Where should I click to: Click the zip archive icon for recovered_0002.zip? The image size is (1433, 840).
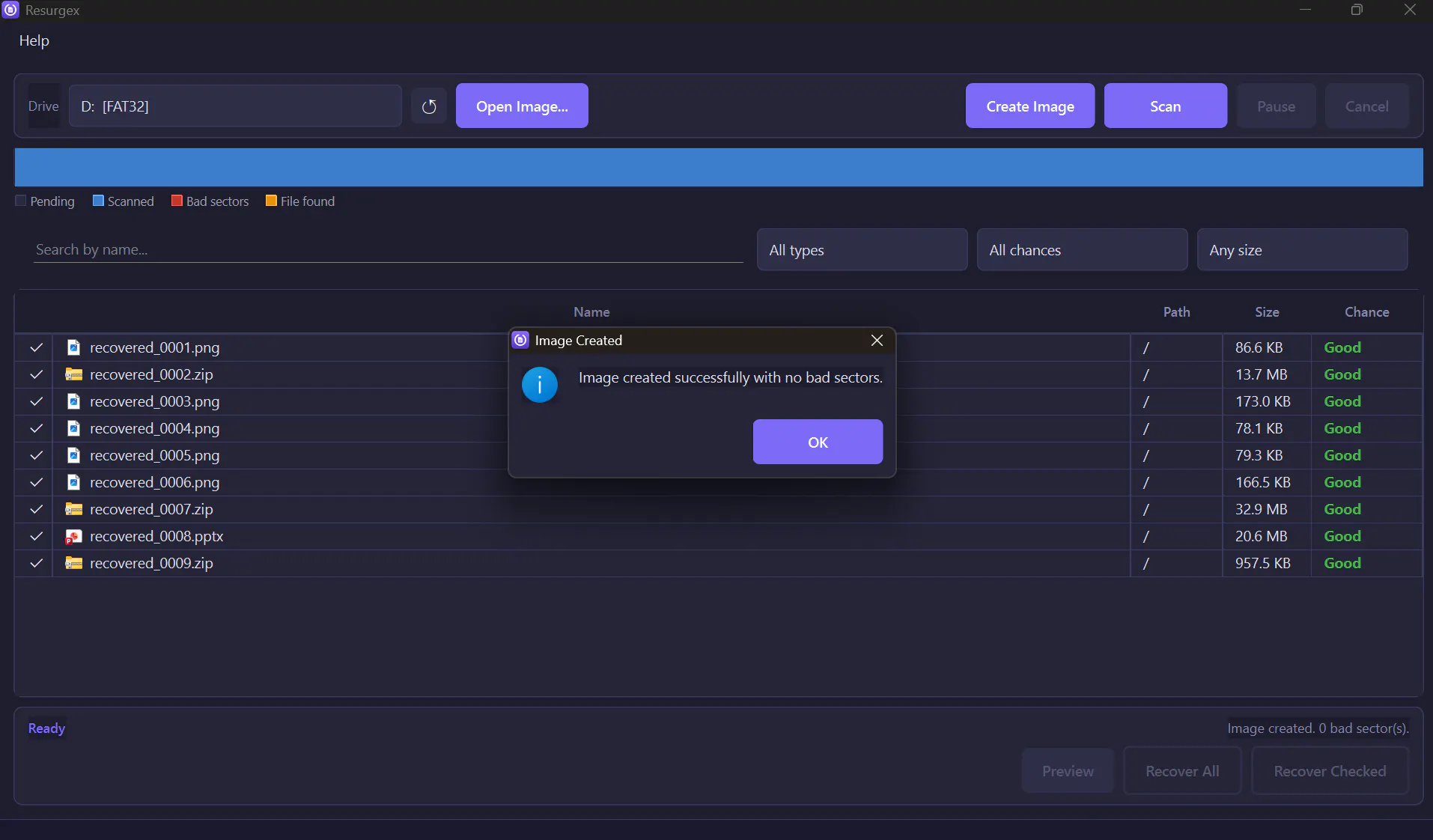73,374
